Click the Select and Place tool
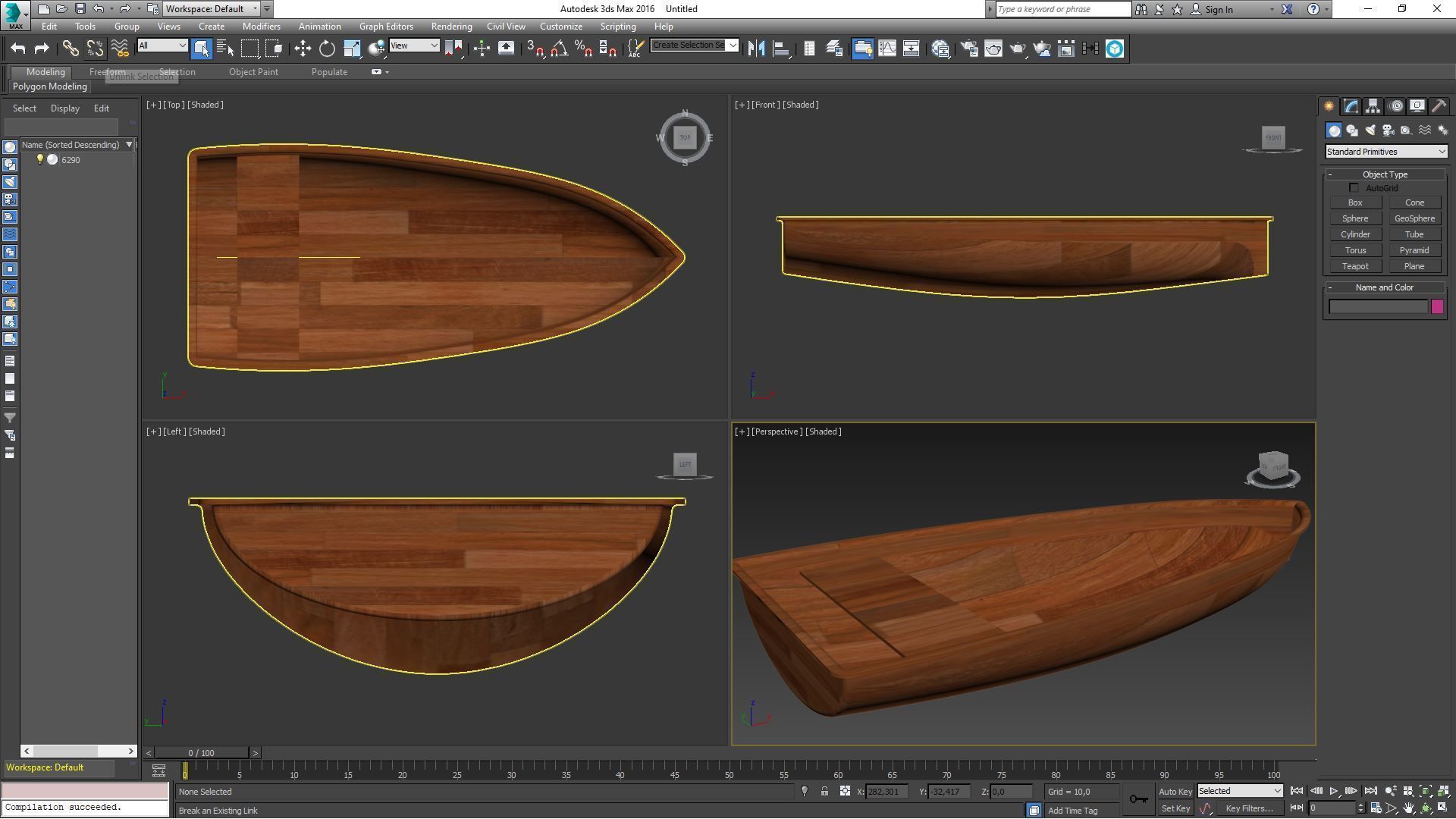 click(x=376, y=49)
